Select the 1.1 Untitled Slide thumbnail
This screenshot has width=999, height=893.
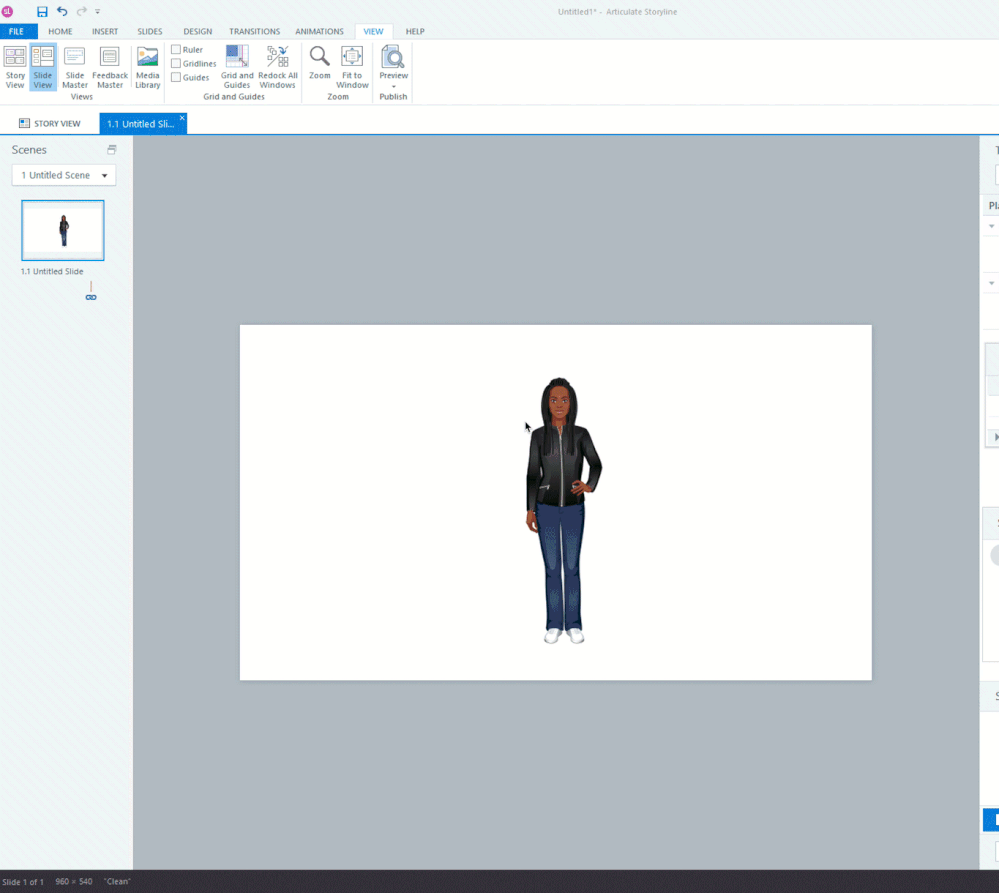(x=63, y=230)
